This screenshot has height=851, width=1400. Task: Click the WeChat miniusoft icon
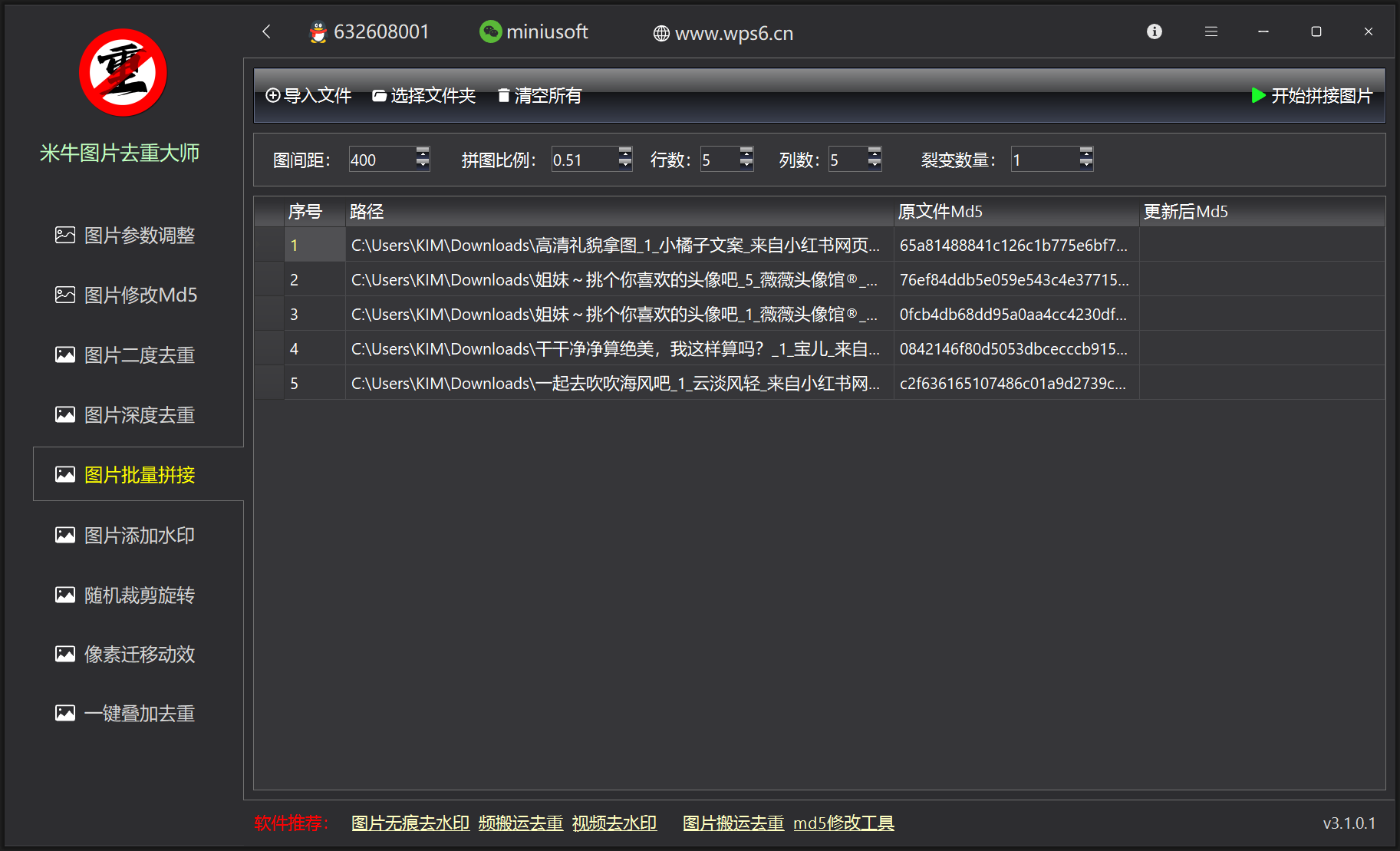(x=490, y=31)
